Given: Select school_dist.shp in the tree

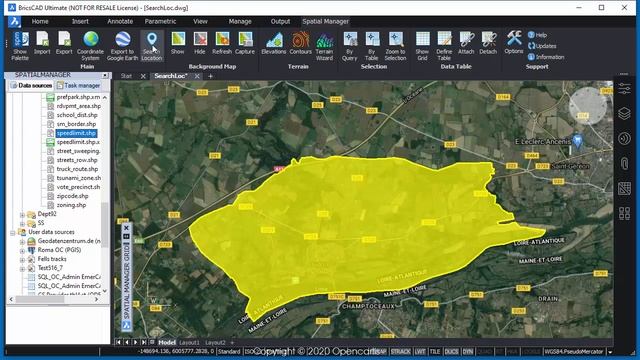Looking at the screenshot, I should (77, 115).
